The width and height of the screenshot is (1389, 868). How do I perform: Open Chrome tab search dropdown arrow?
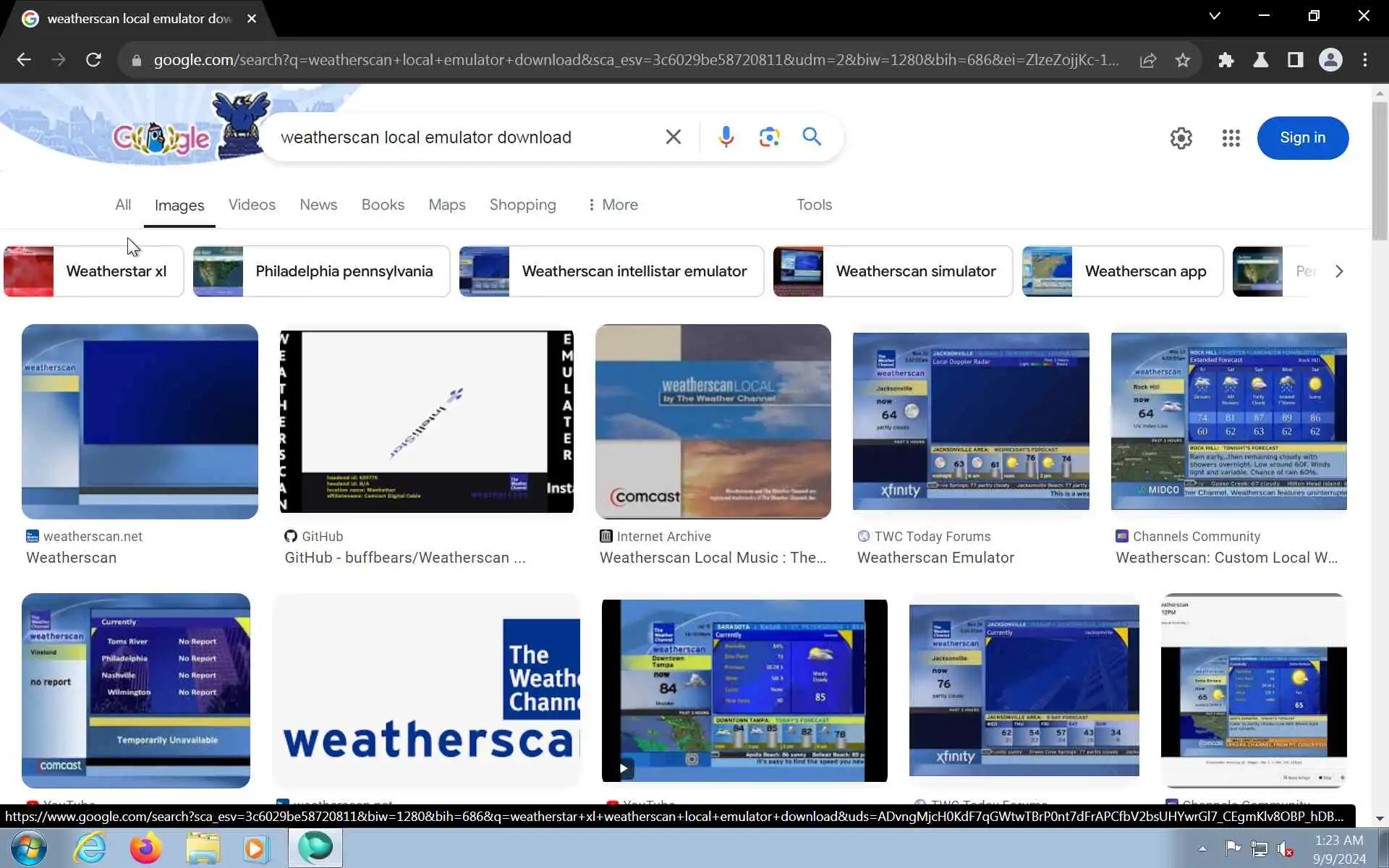[1215, 16]
